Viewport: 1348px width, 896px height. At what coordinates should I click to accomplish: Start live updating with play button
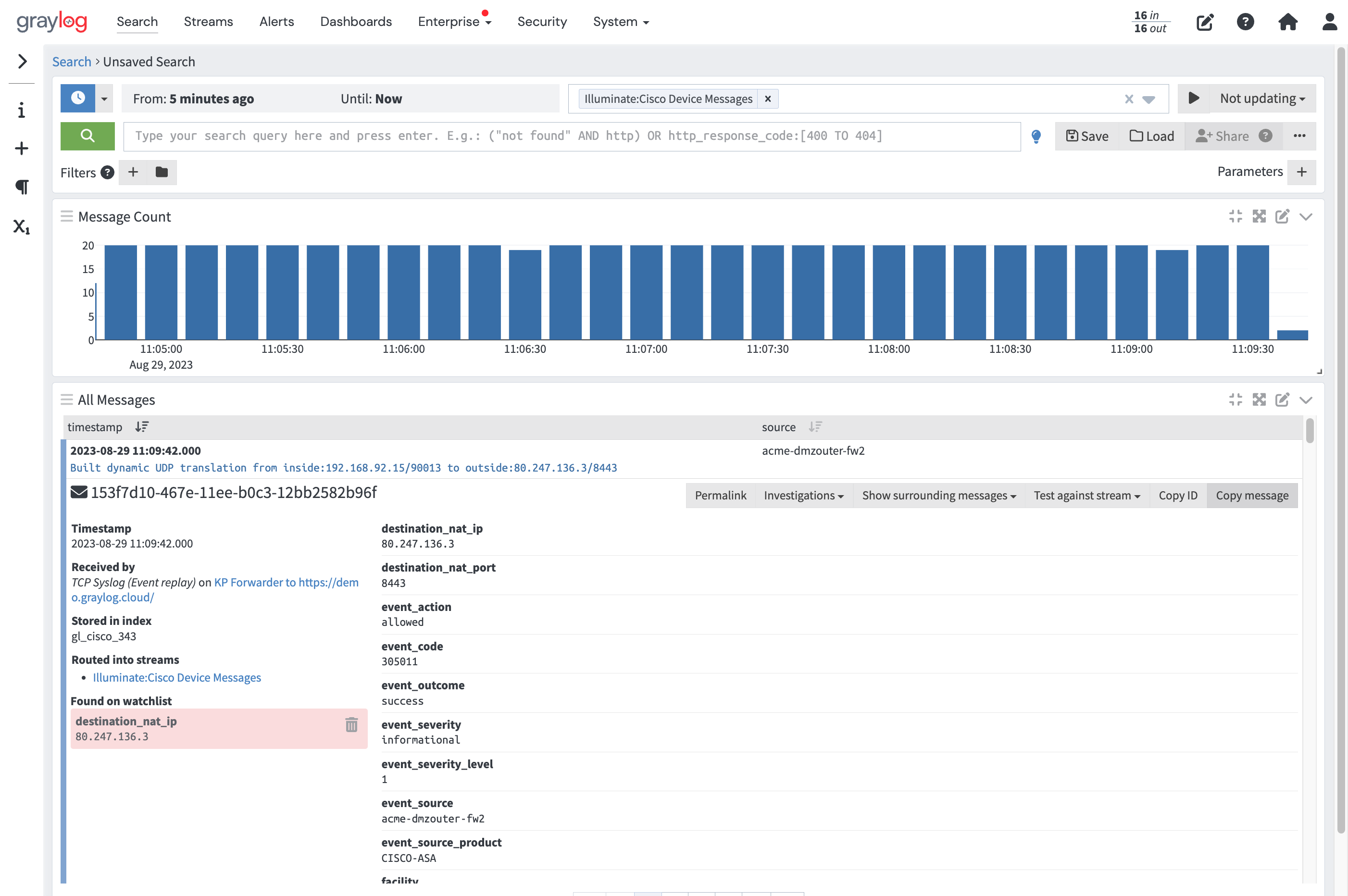[1193, 98]
